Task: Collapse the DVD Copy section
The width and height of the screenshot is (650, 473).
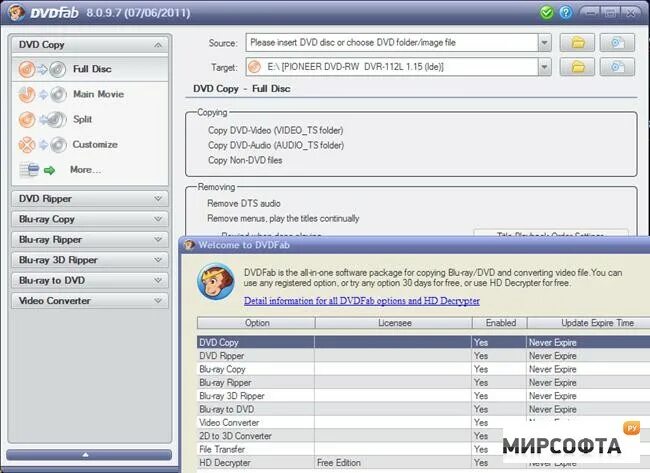Action: (90, 45)
